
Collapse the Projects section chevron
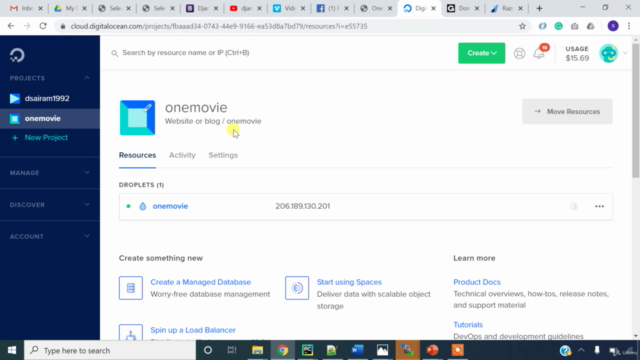pos(87,78)
